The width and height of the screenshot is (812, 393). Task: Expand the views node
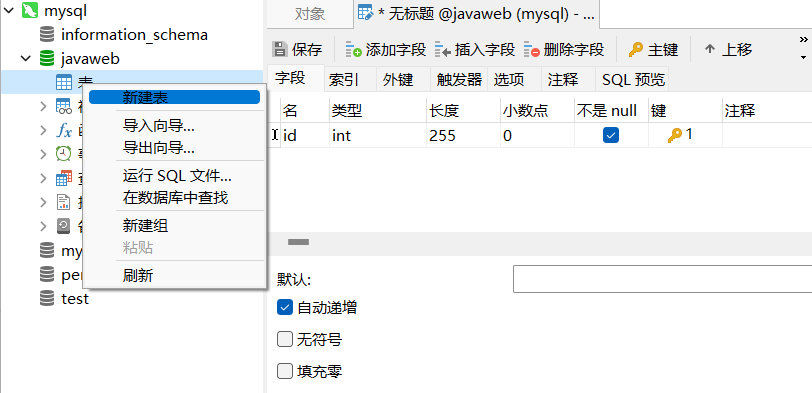44,106
